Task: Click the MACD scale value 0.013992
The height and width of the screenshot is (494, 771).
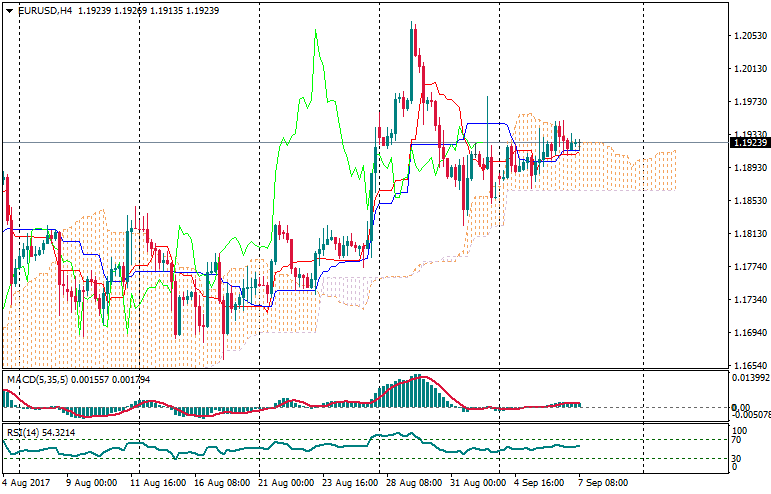Action: tap(750, 377)
